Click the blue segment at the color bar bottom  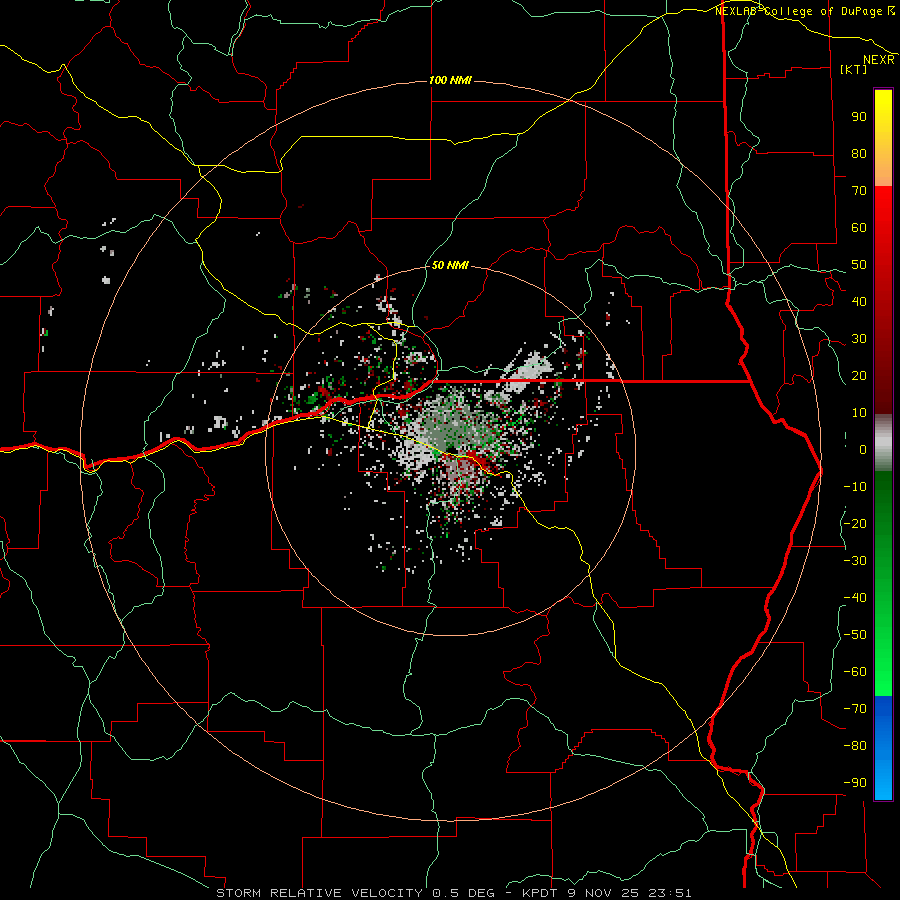(x=883, y=748)
